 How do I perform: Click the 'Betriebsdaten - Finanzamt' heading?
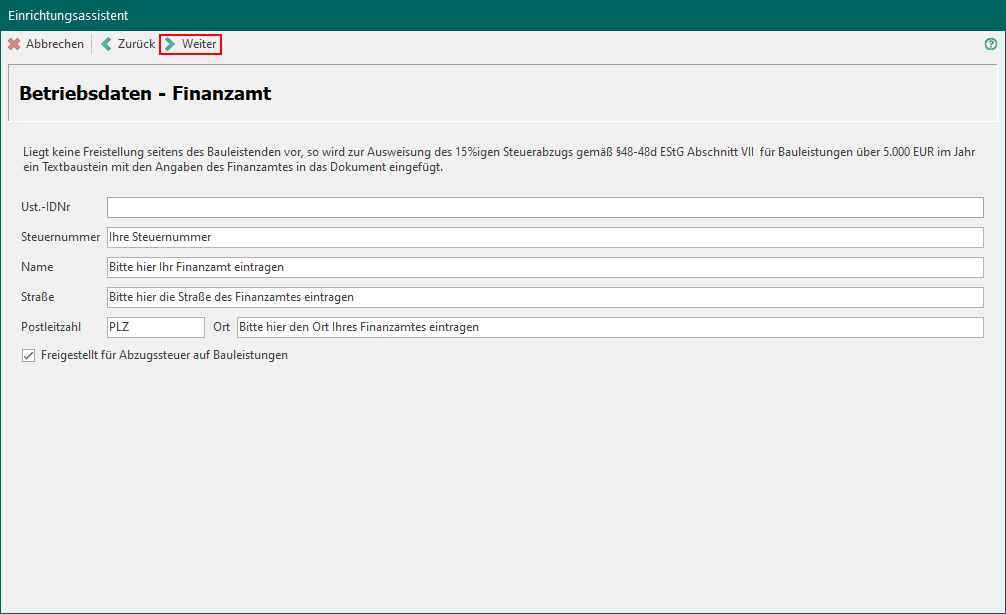tap(145, 94)
